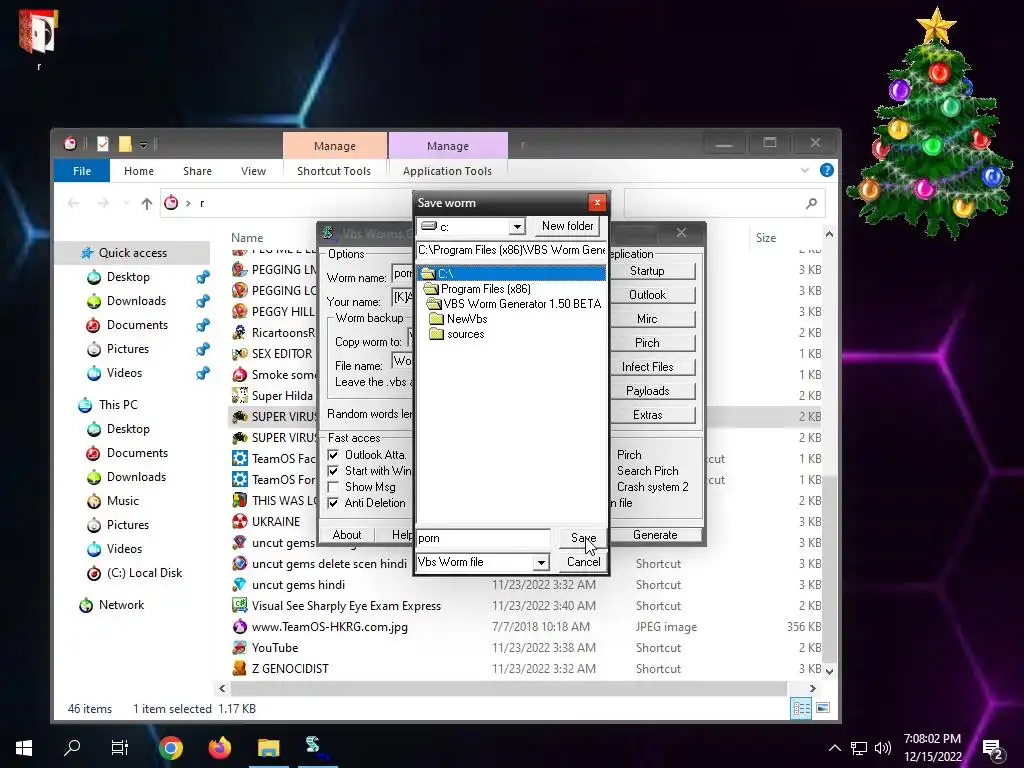The height and width of the screenshot is (768, 1024).
Task: Close the Save worm dialog
Action: coord(597,203)
